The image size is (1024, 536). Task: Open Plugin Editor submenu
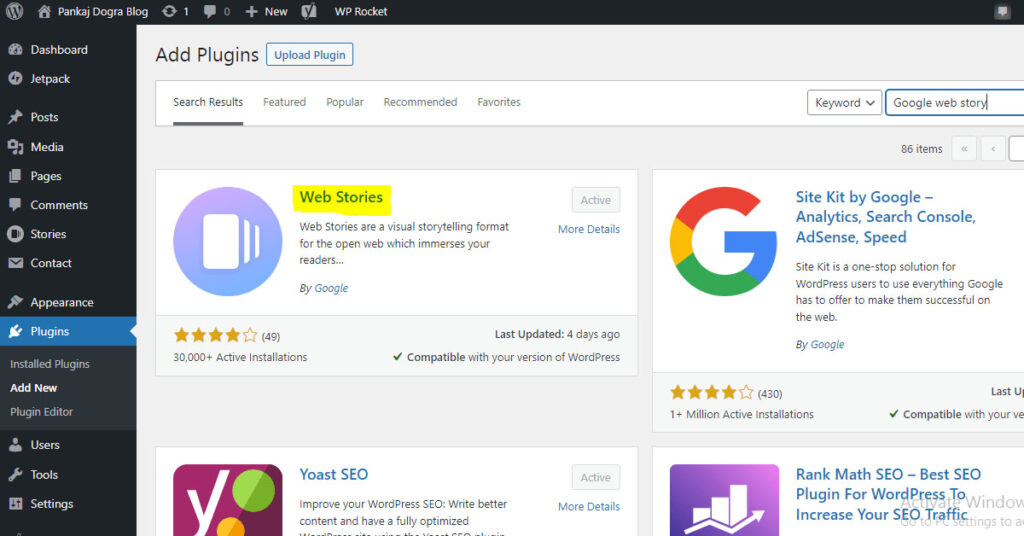coord(41,412)
